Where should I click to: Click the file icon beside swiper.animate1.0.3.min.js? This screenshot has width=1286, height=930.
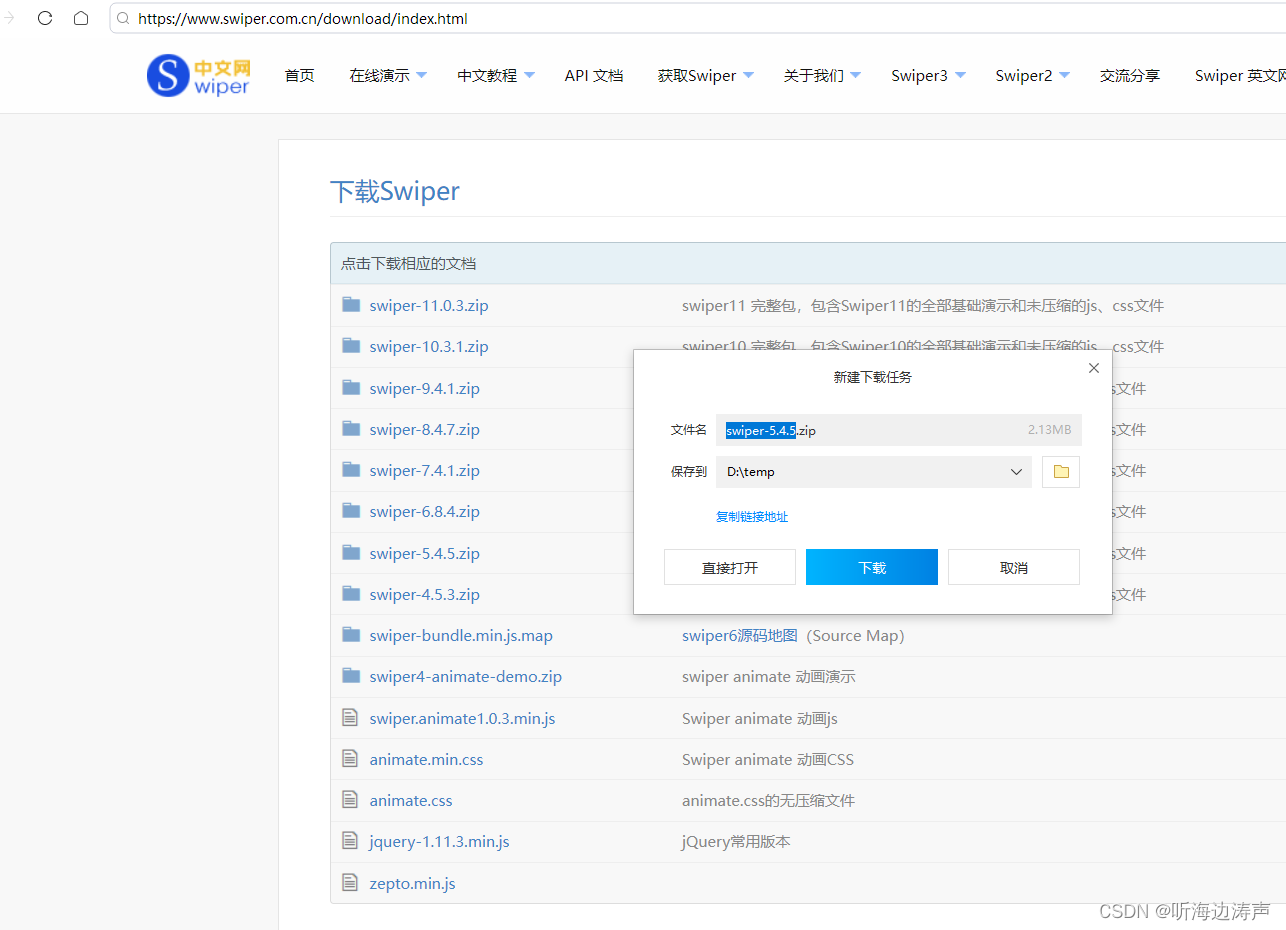[350, 718]
